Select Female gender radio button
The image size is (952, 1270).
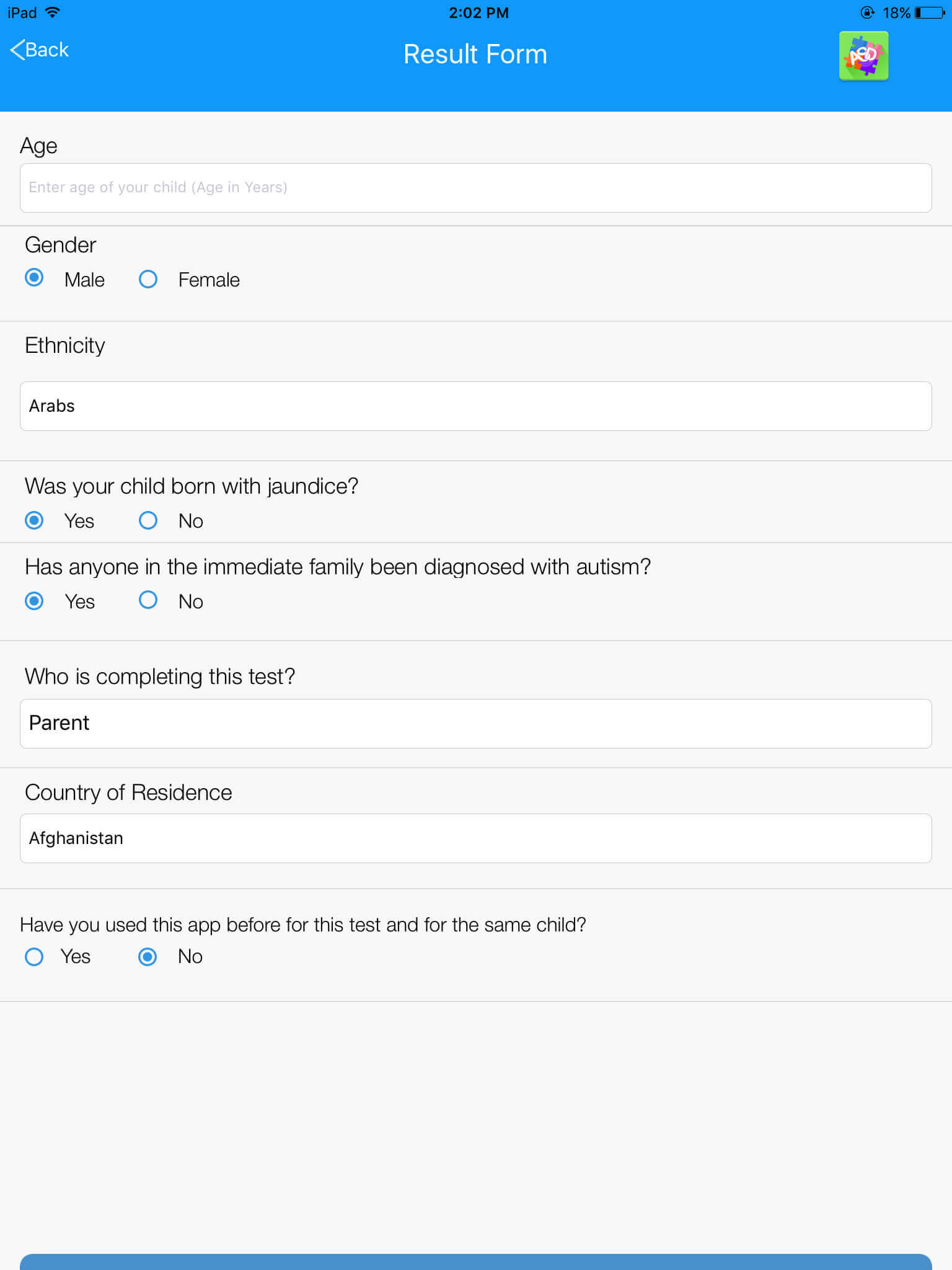coord(148,279)
